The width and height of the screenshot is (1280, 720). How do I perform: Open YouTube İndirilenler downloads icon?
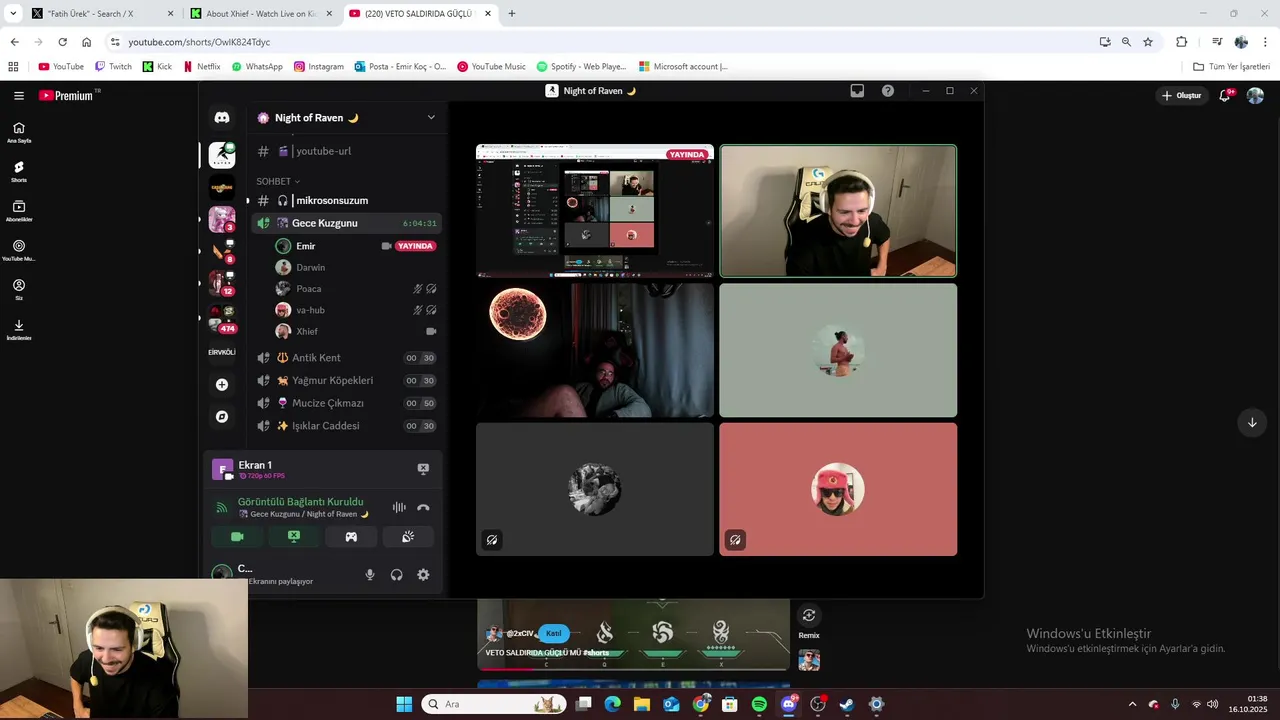[19, 329]
